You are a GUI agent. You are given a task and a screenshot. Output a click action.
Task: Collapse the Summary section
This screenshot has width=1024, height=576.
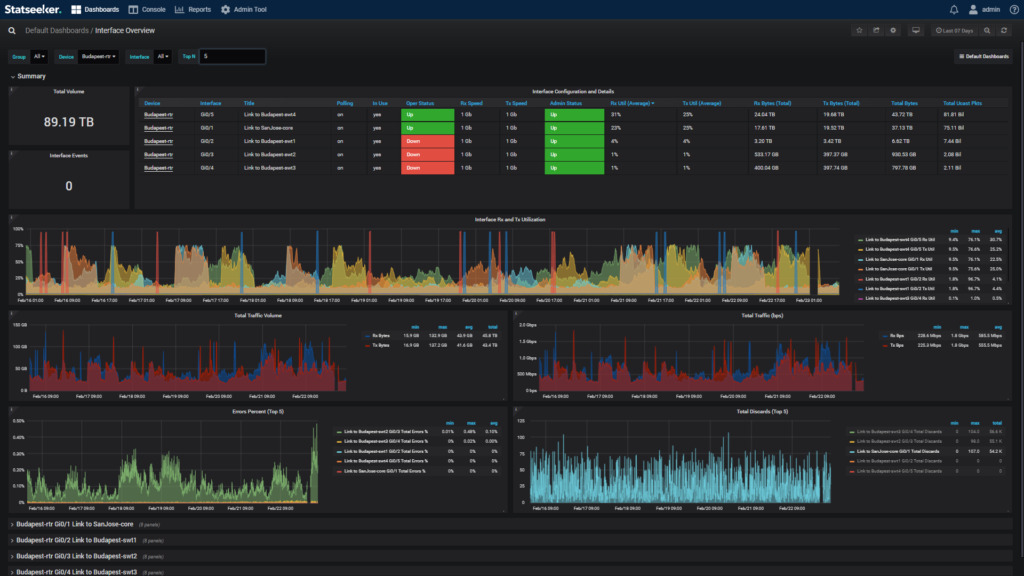pos(27,76)
